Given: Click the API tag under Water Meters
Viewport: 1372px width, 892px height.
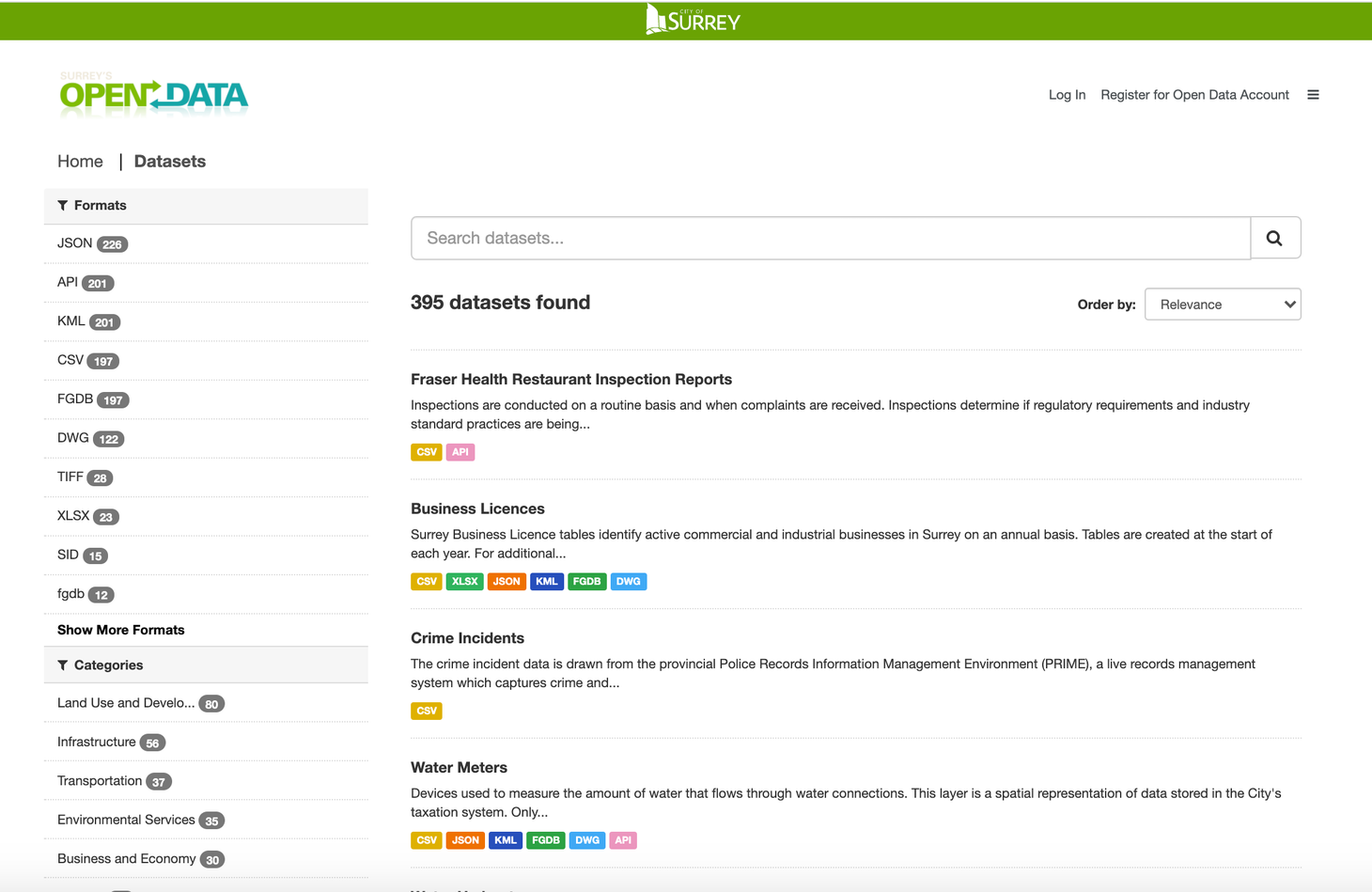Looking at the screenshot, I should [x=623, y=840].
